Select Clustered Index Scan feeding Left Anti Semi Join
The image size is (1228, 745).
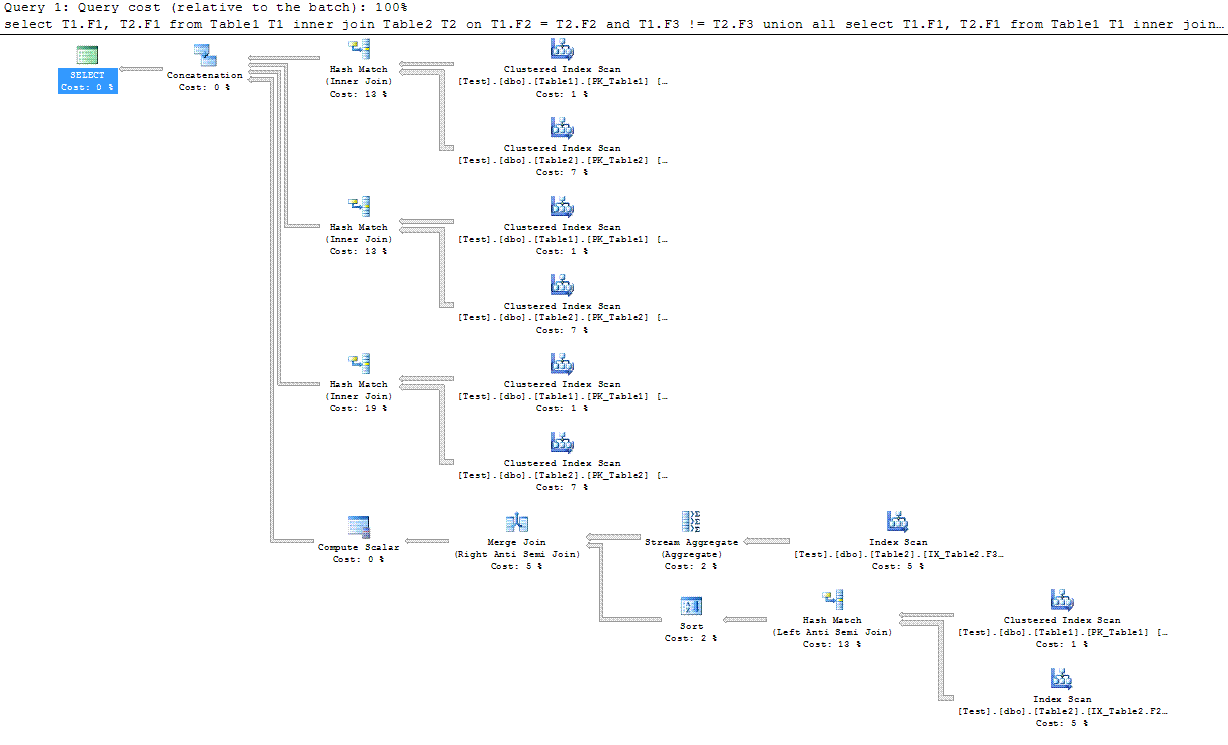(x=1061, y=599)
